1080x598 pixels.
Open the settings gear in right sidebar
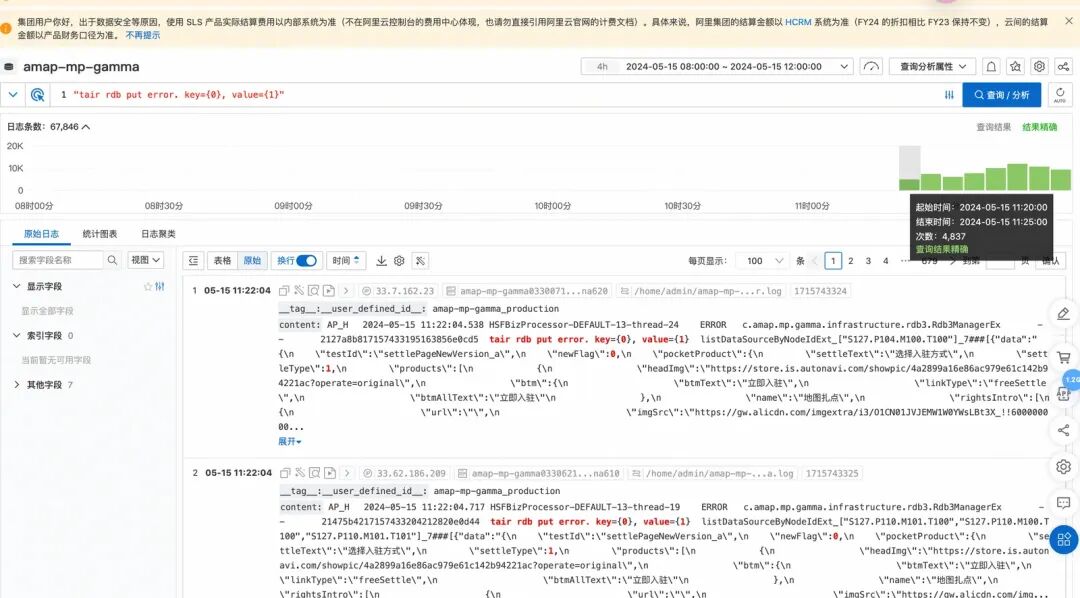coord(1063,467)
